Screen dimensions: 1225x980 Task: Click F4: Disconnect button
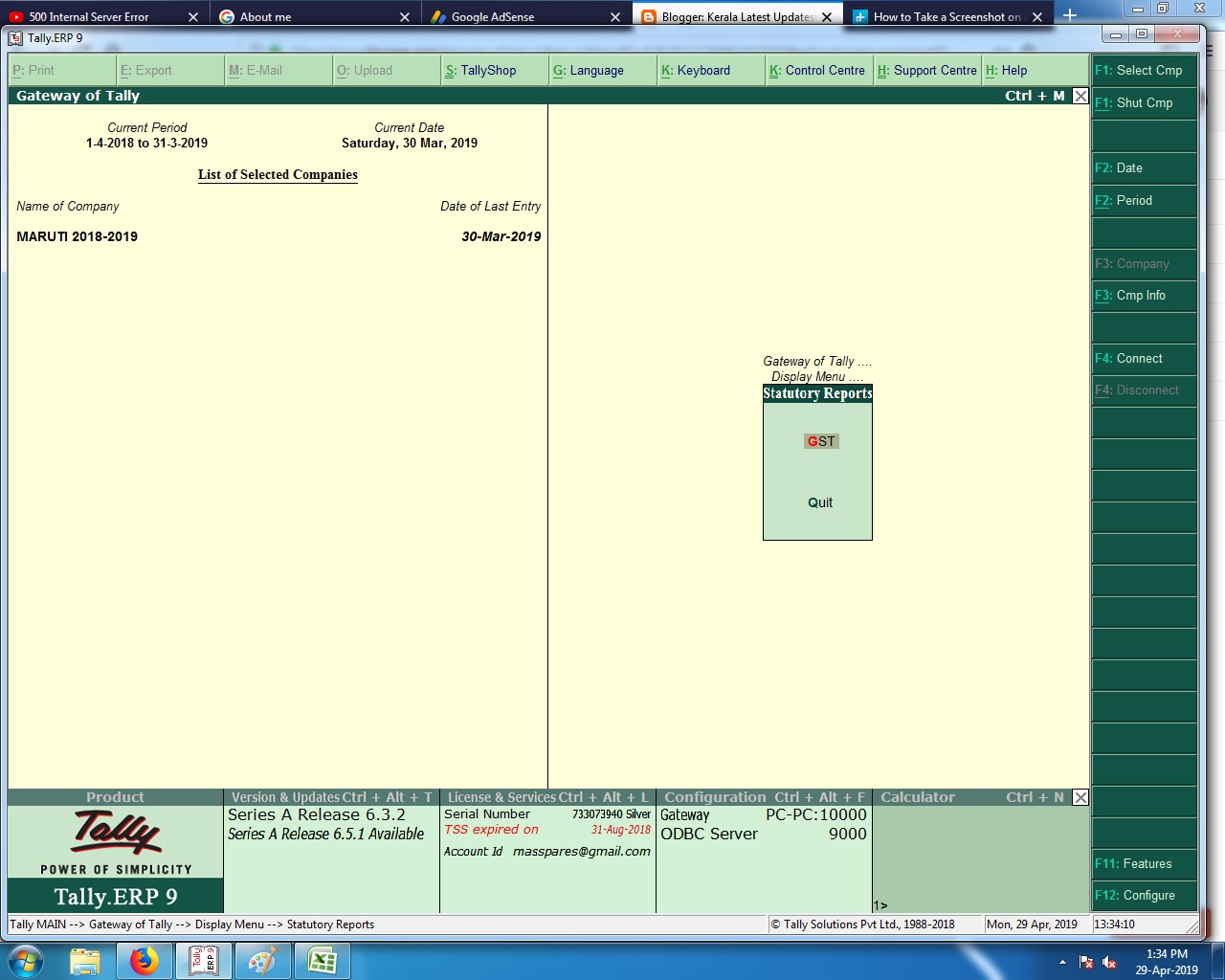pos(1145,390)
